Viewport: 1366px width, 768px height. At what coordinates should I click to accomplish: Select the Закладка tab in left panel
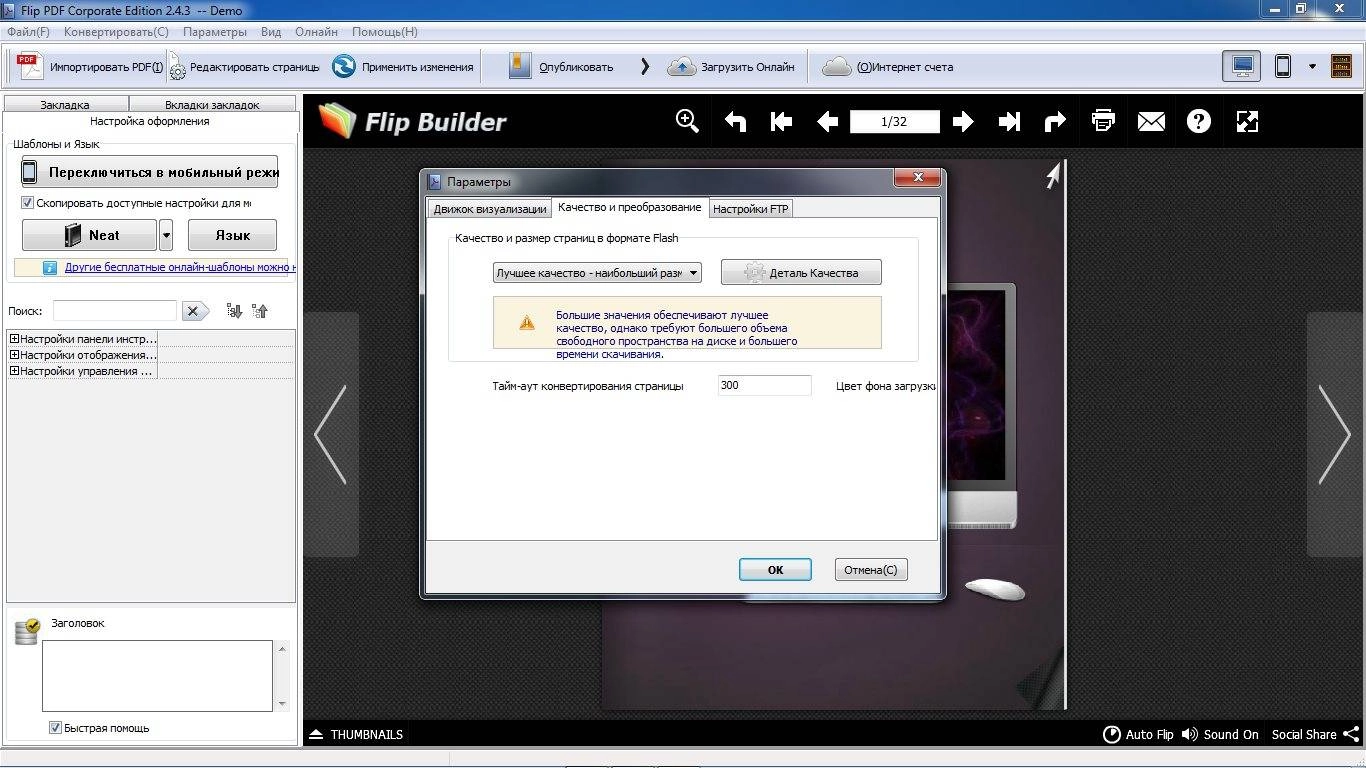[x=65, y=104]
